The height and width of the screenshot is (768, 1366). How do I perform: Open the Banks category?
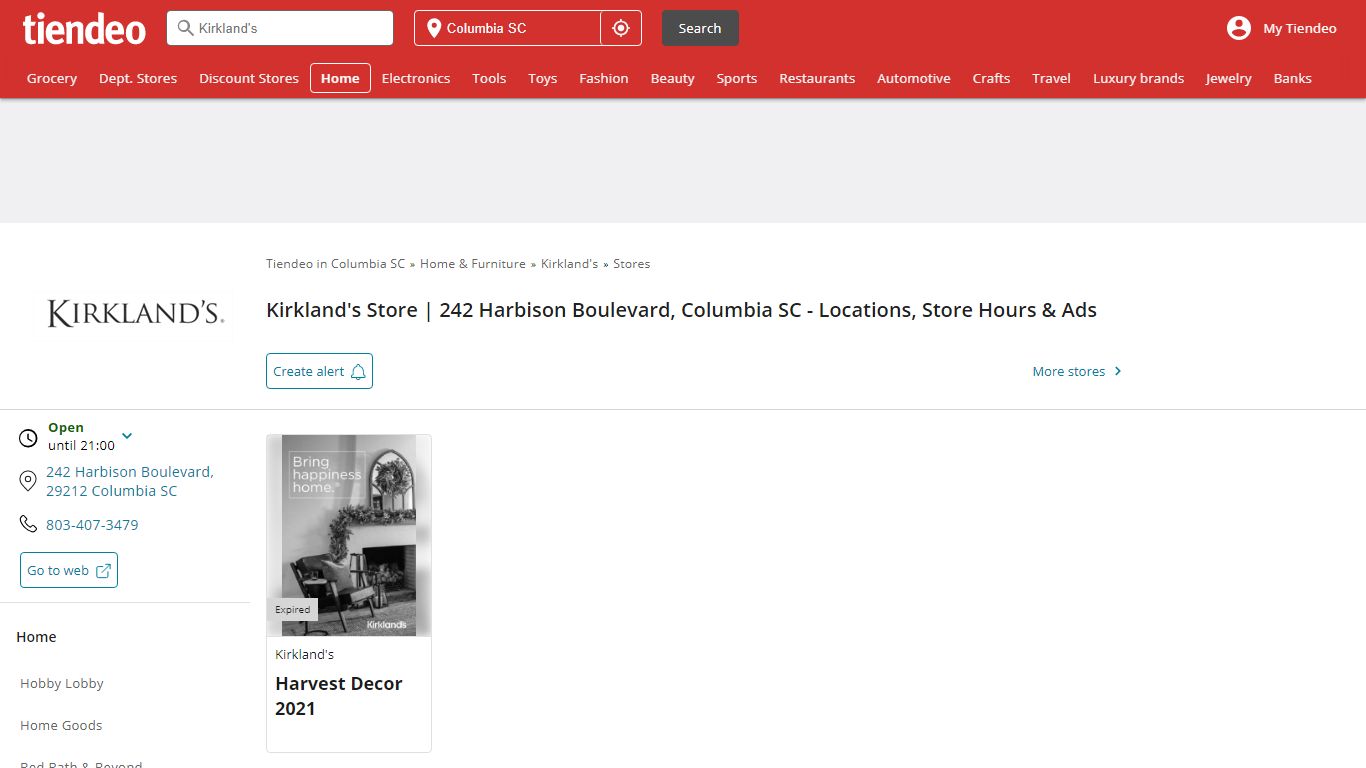coord(1292,78)
